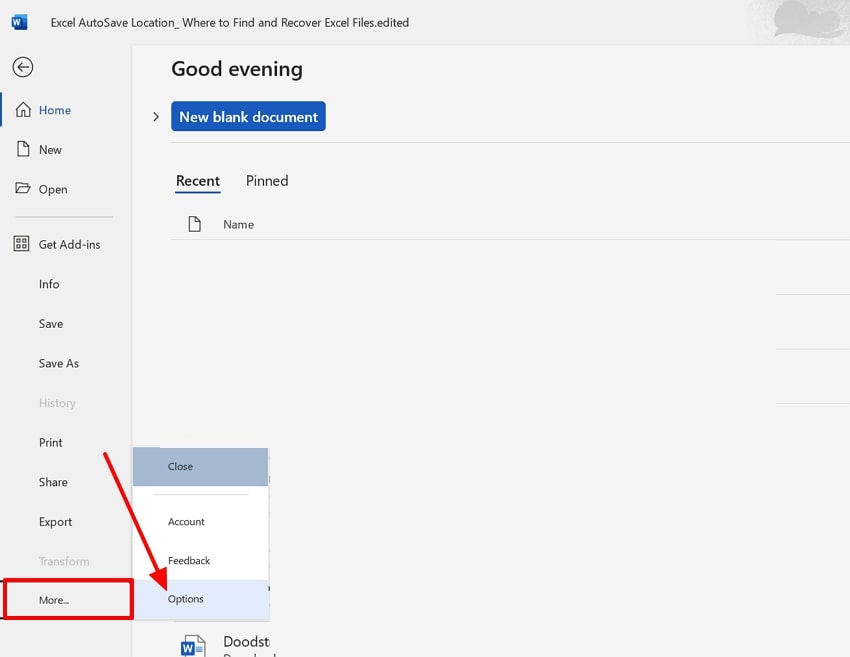Click More... at the sidebar bottom

(53, 599)
